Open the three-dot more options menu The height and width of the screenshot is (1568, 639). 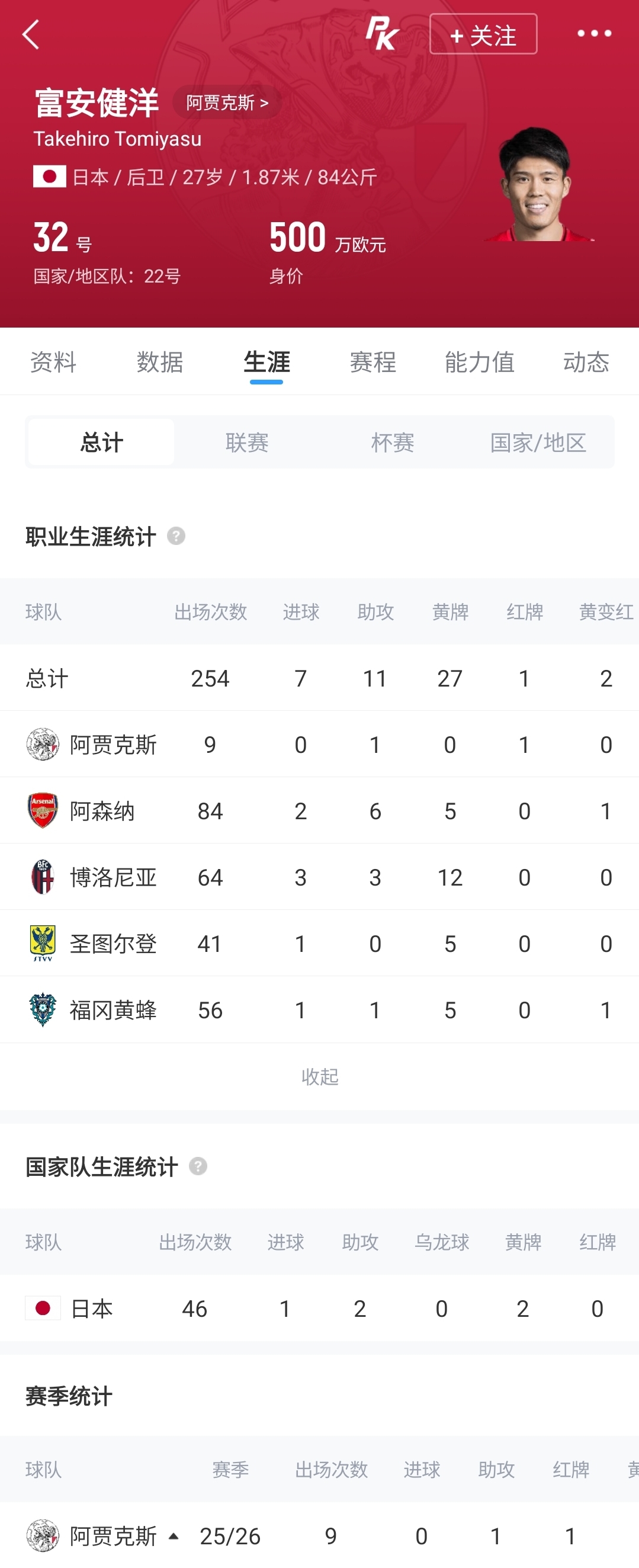[x=594, y=34]
